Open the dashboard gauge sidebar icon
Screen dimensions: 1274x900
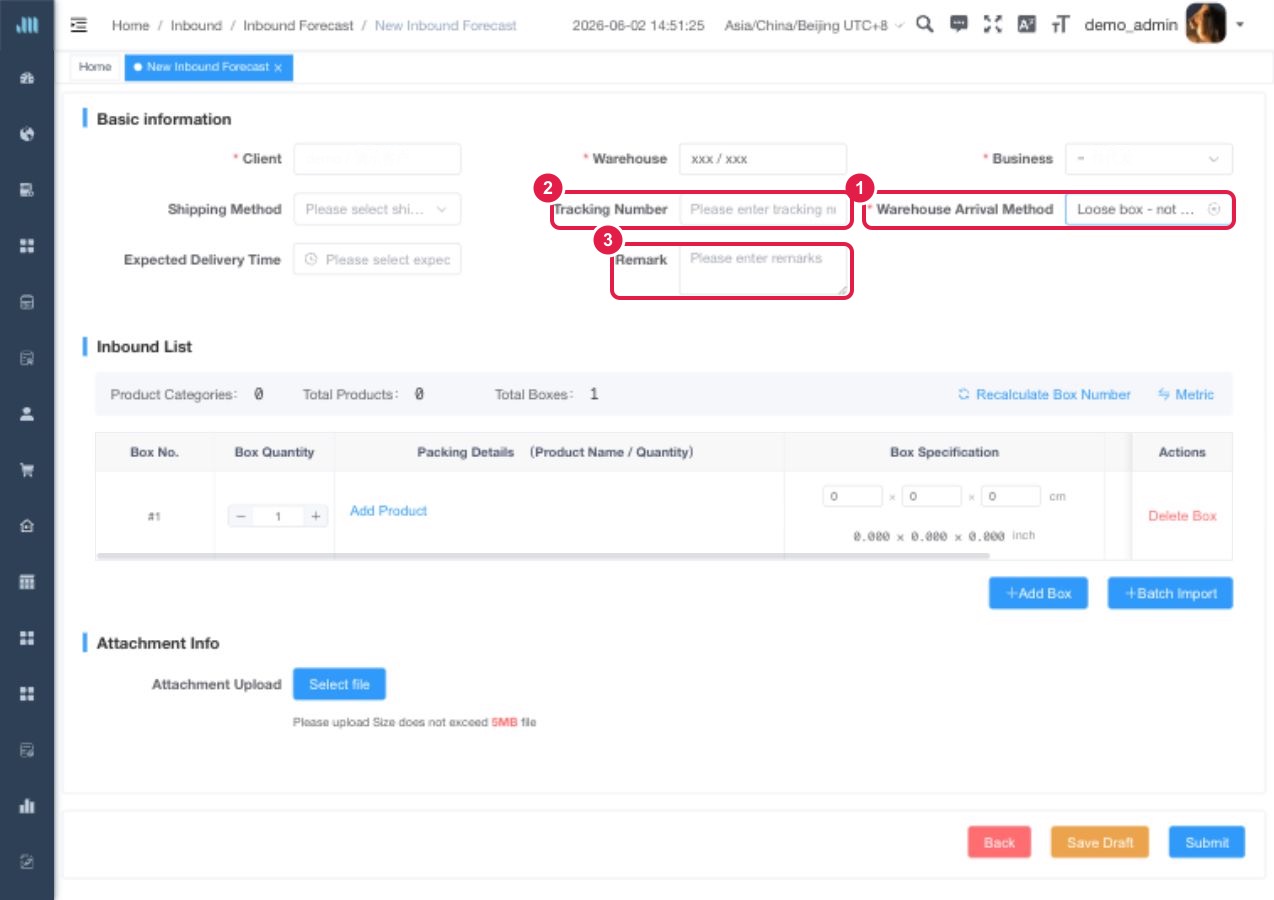(x=28, y=78)
